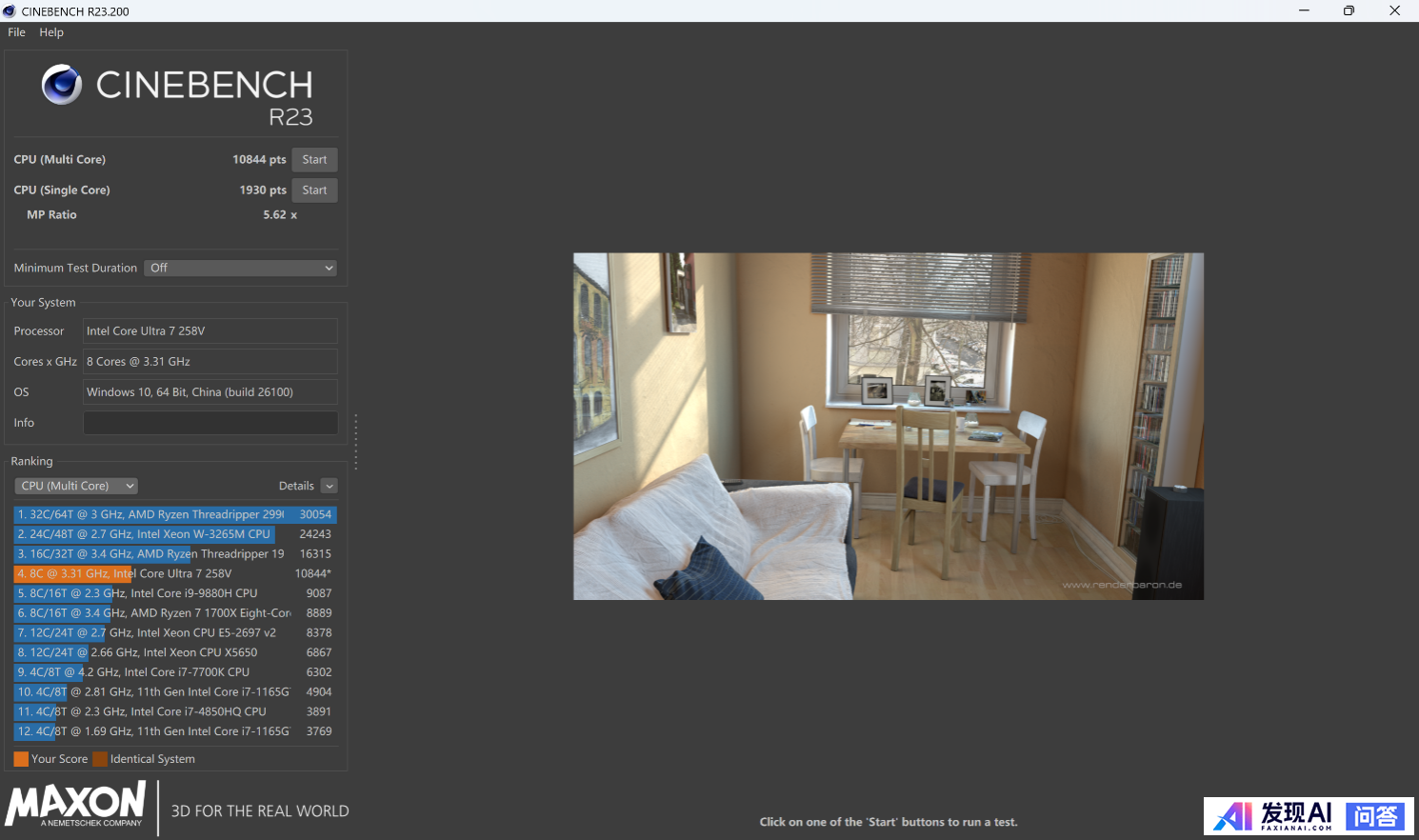Select ranking row 11 Core i7-4850HQ

[x=175, y=711]
